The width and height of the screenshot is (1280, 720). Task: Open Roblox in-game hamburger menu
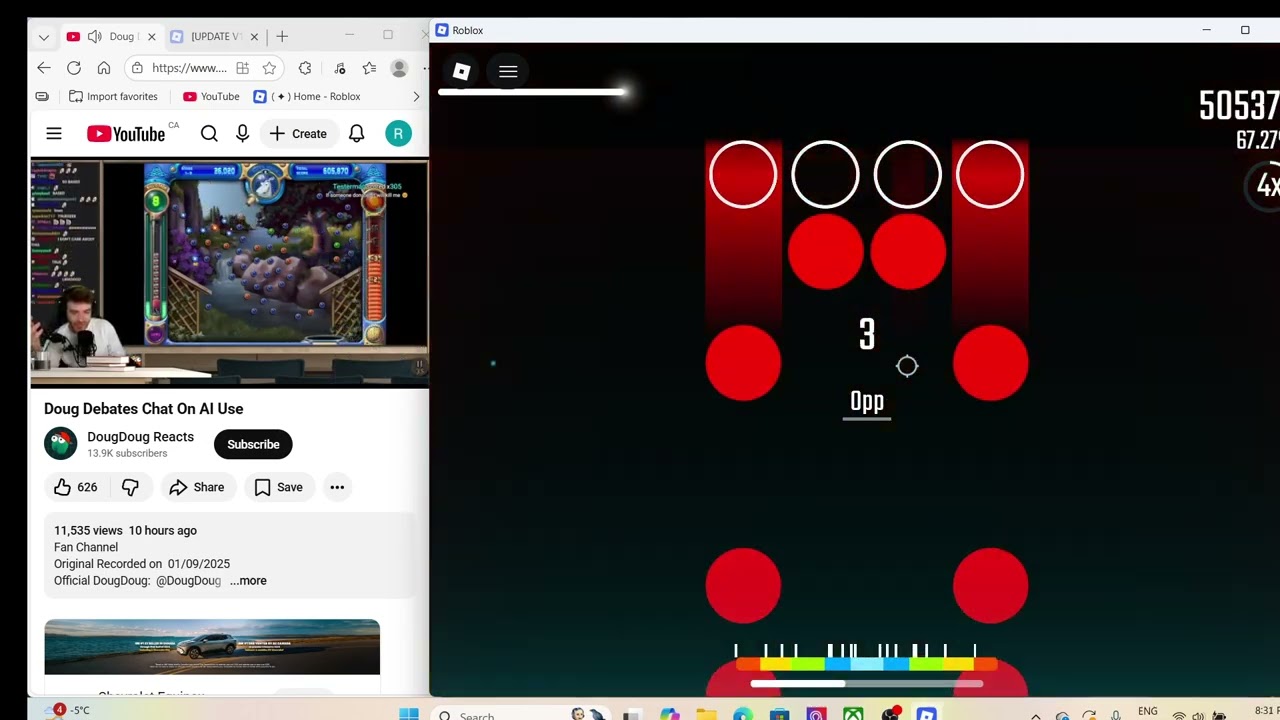point(508,71)
